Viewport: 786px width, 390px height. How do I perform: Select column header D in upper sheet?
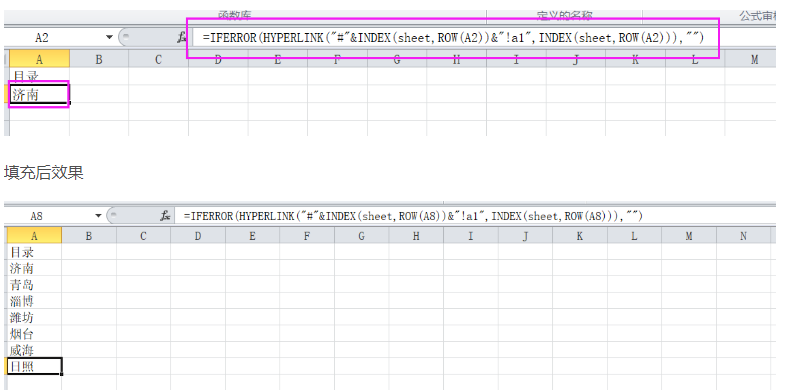[218, 60]
